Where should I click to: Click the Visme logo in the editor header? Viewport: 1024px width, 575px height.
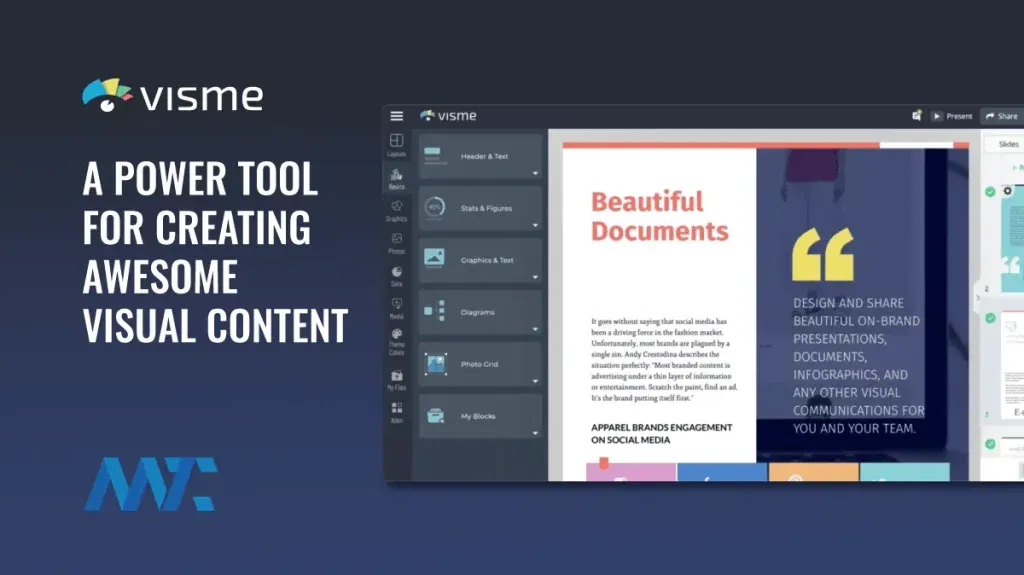[x=448, y=116]
